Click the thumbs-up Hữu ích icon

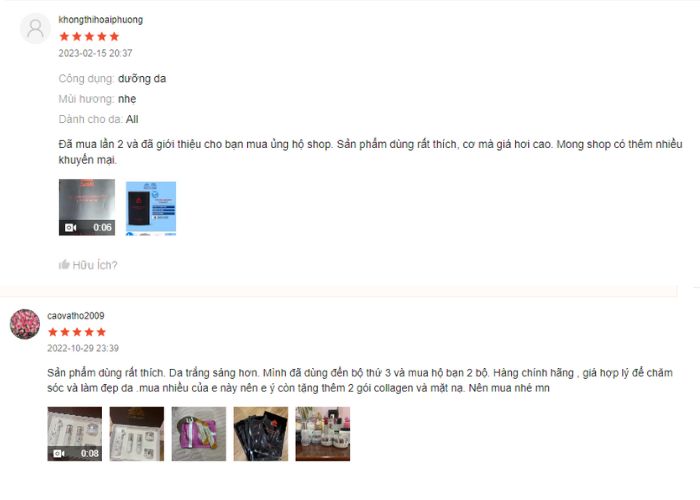64,265
